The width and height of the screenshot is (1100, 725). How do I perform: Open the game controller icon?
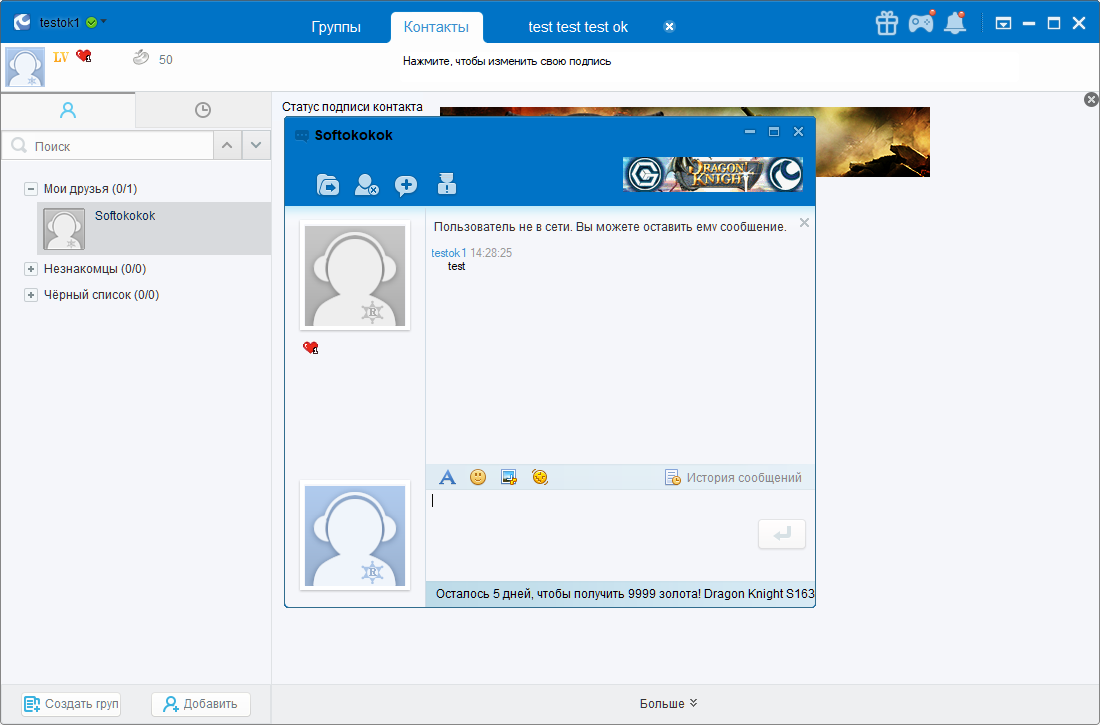pos(920,23)
